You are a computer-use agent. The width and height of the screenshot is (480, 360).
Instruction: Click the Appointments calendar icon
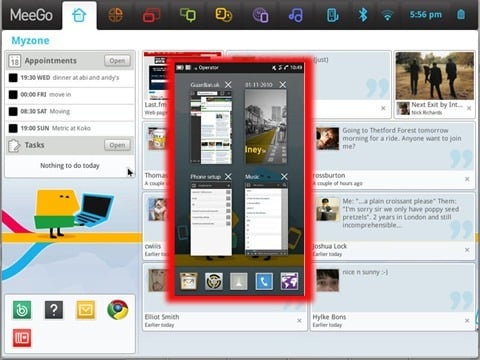click(14, 61)
